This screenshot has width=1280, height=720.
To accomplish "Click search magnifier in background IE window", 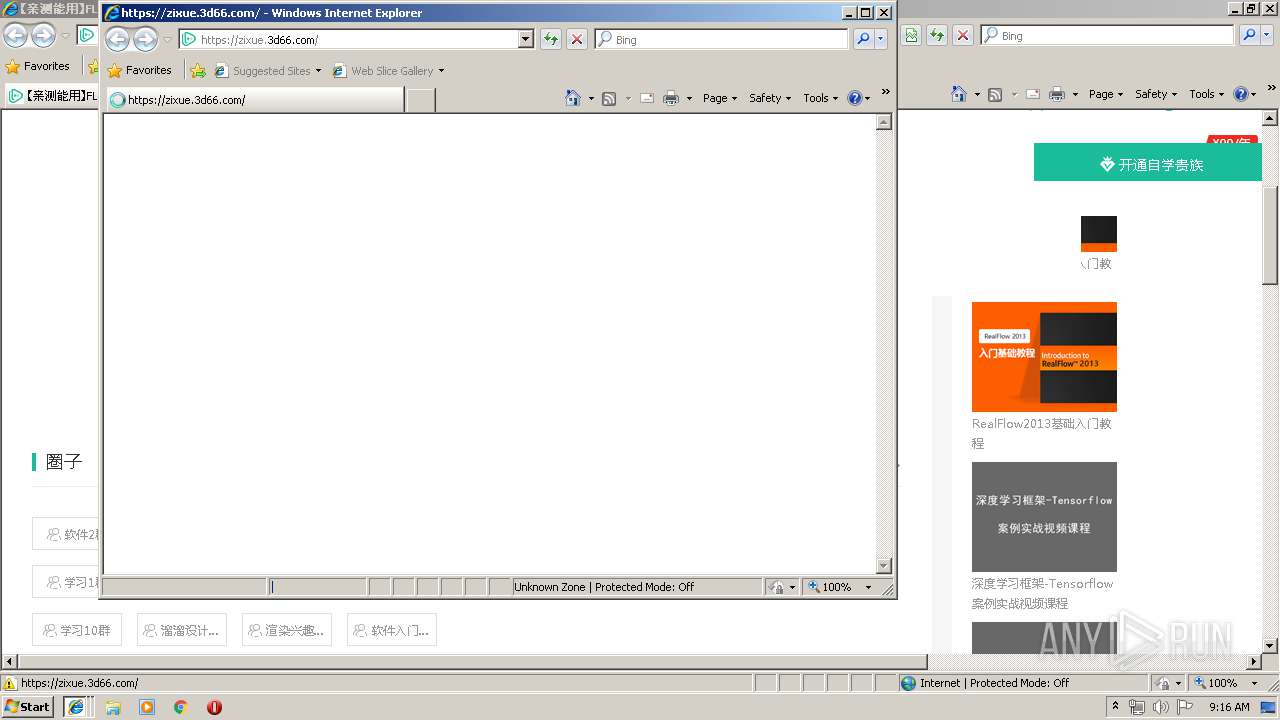I will pyautogui.click(x=1249, y=35).
